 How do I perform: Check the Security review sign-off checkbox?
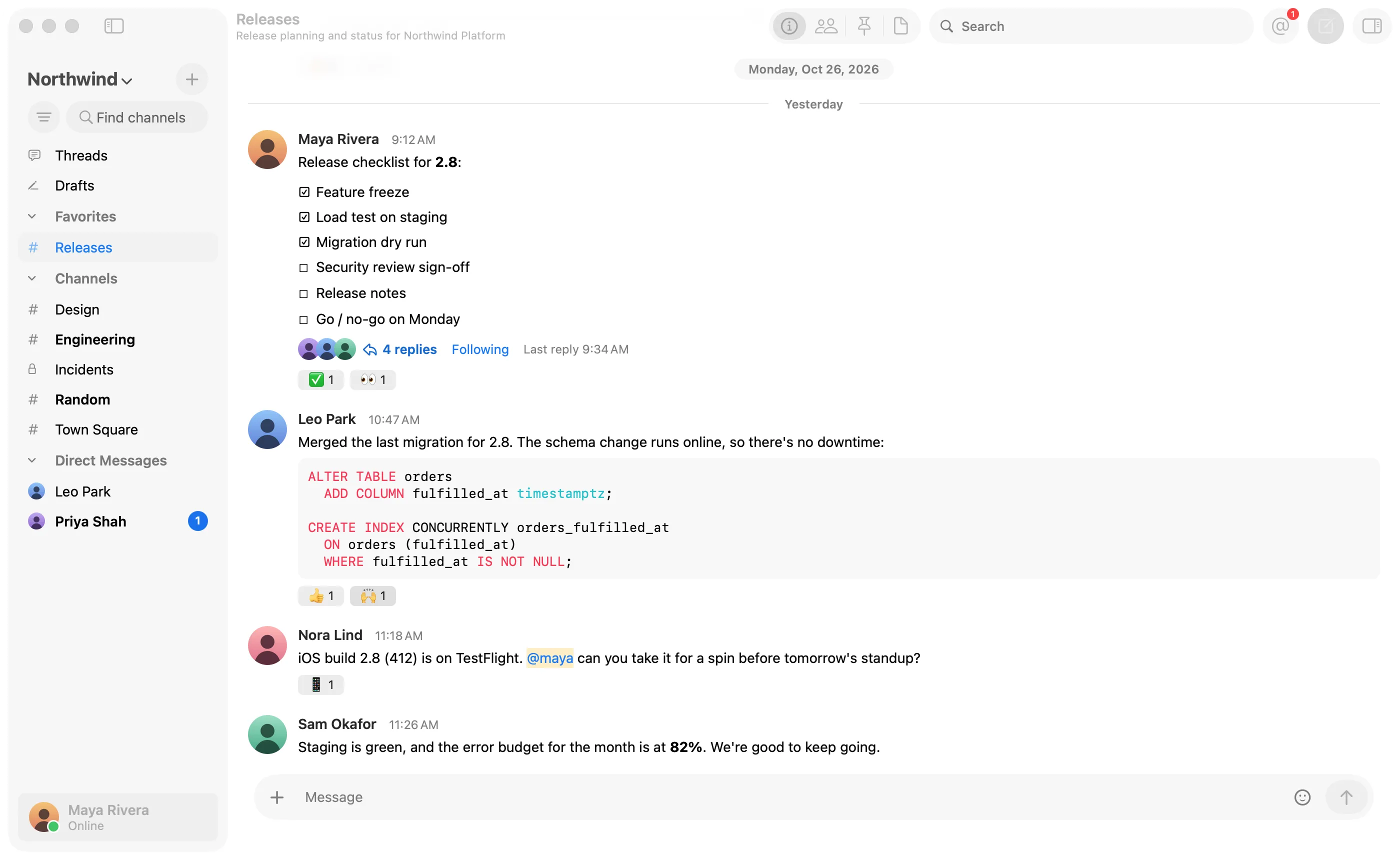303,268
